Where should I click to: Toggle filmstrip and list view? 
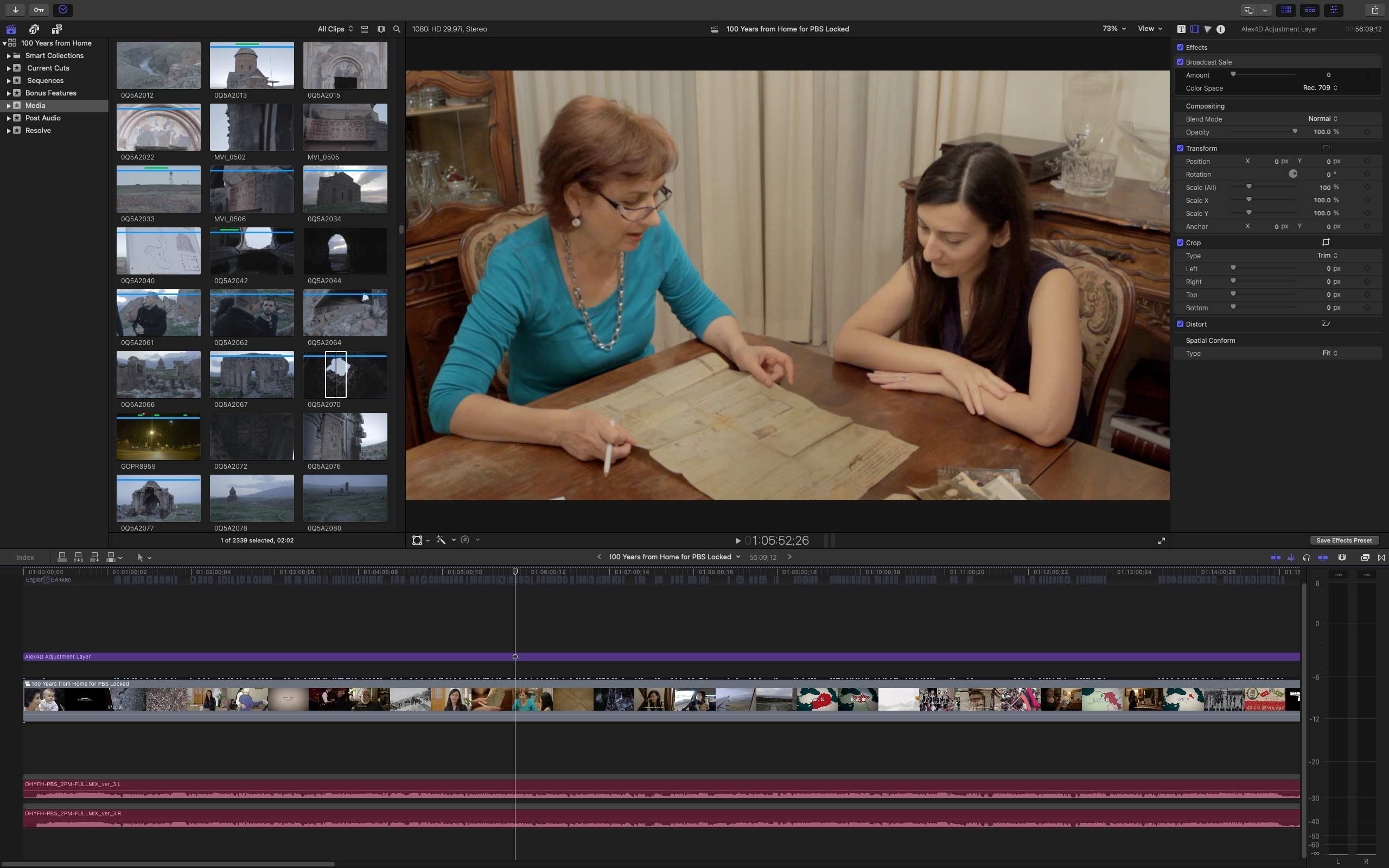365,29
